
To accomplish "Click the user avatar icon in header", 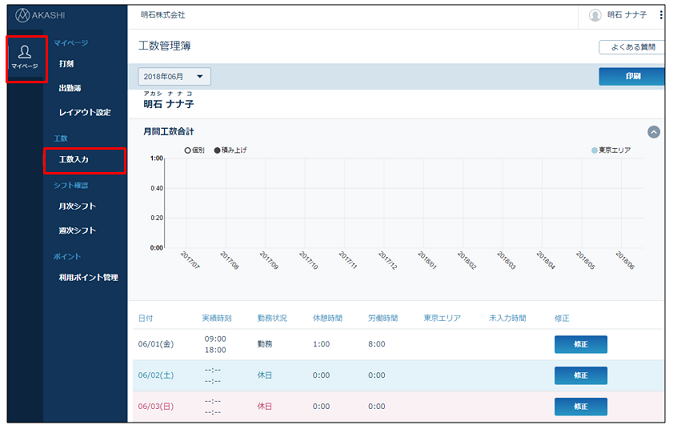I will click(x=595, y=15).
